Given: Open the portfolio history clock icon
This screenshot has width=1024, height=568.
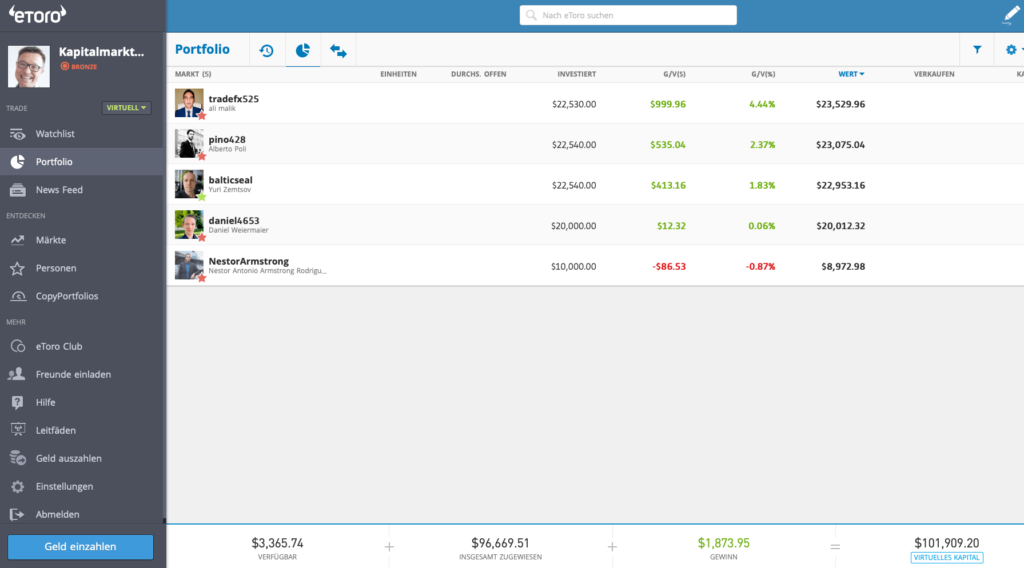Looking at the screenshot, I should (x=267, y=50).
